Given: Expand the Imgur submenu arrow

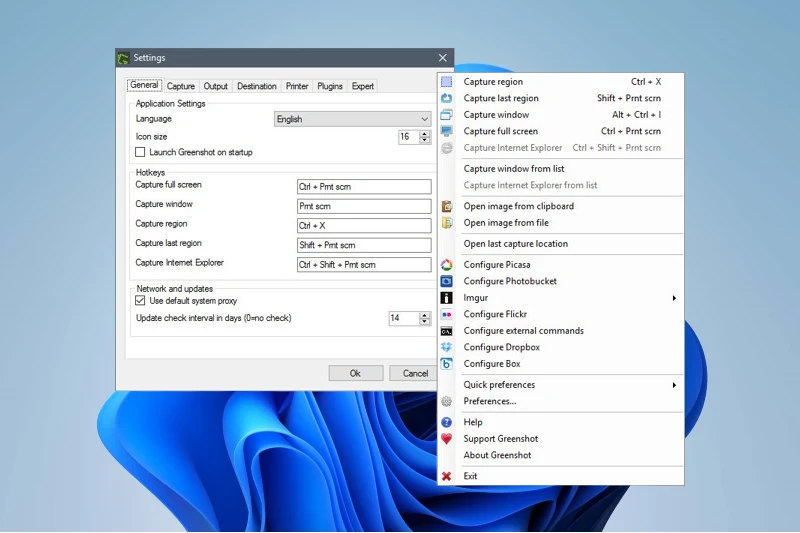Looking at the screenshot, I should tap(674, 298).
